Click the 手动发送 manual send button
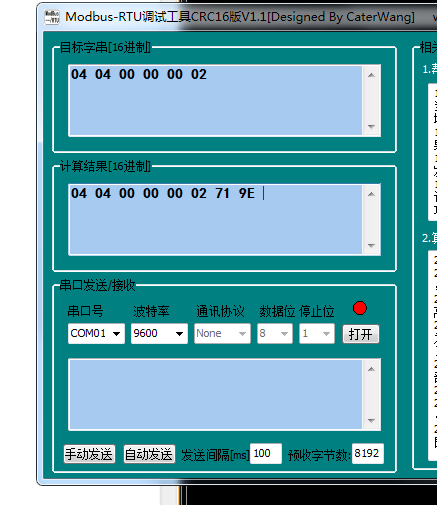 (x=89, y=454)
